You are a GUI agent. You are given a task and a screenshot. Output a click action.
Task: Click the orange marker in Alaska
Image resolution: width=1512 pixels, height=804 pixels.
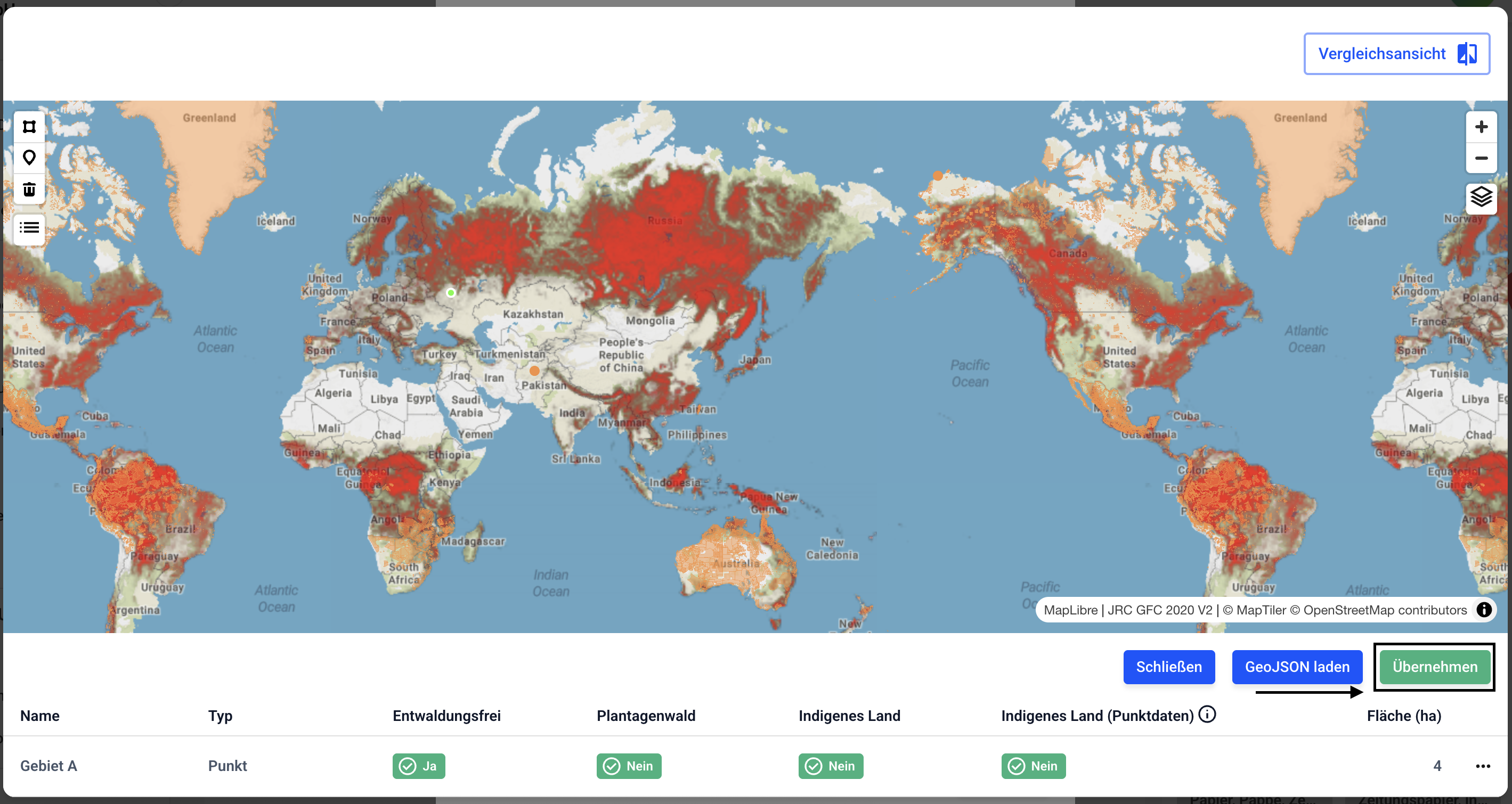click(x=938, y=175)
